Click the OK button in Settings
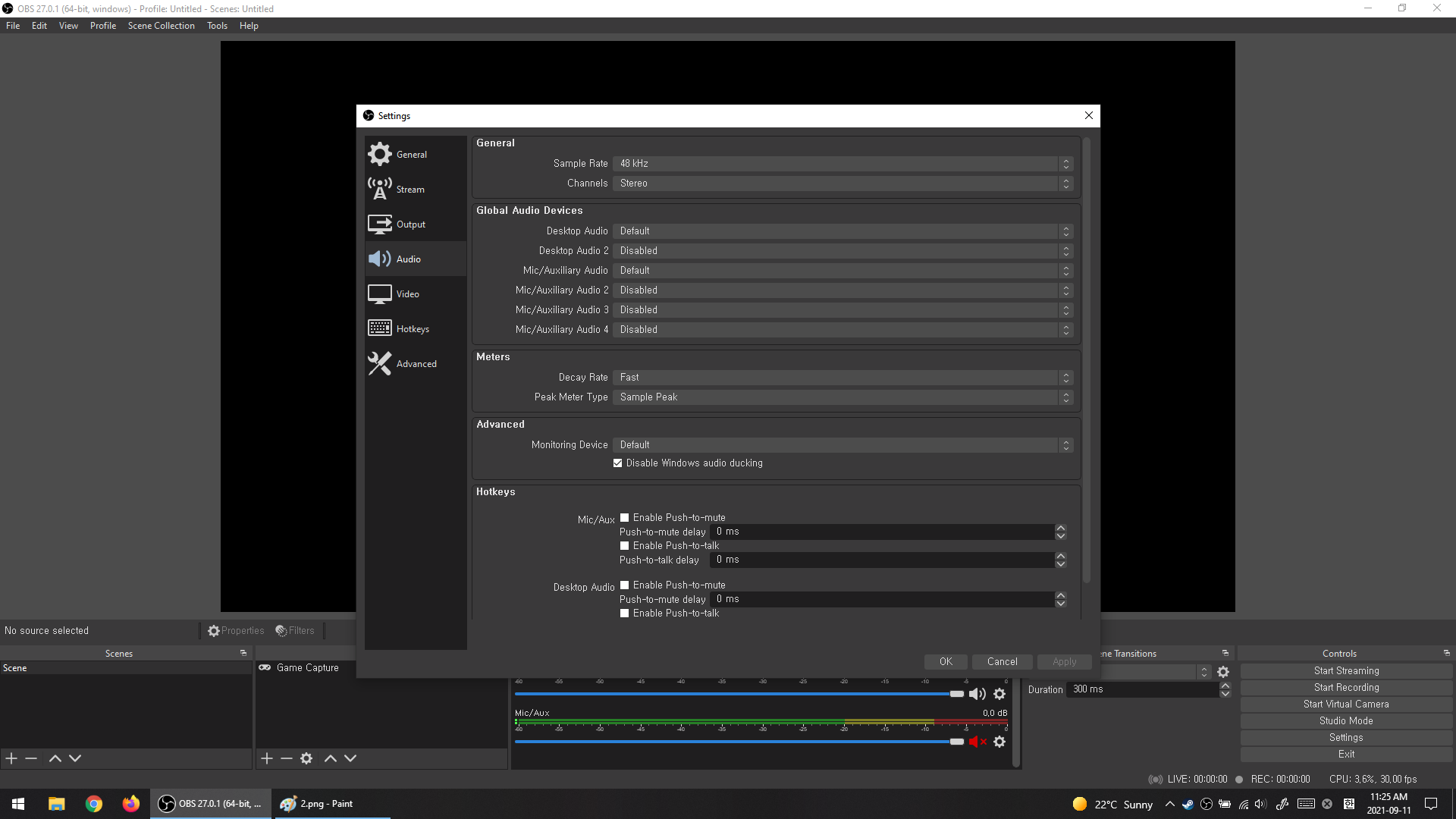Image resolution: width=1456 pixels, height=819 pixels. tap(946, 662)
